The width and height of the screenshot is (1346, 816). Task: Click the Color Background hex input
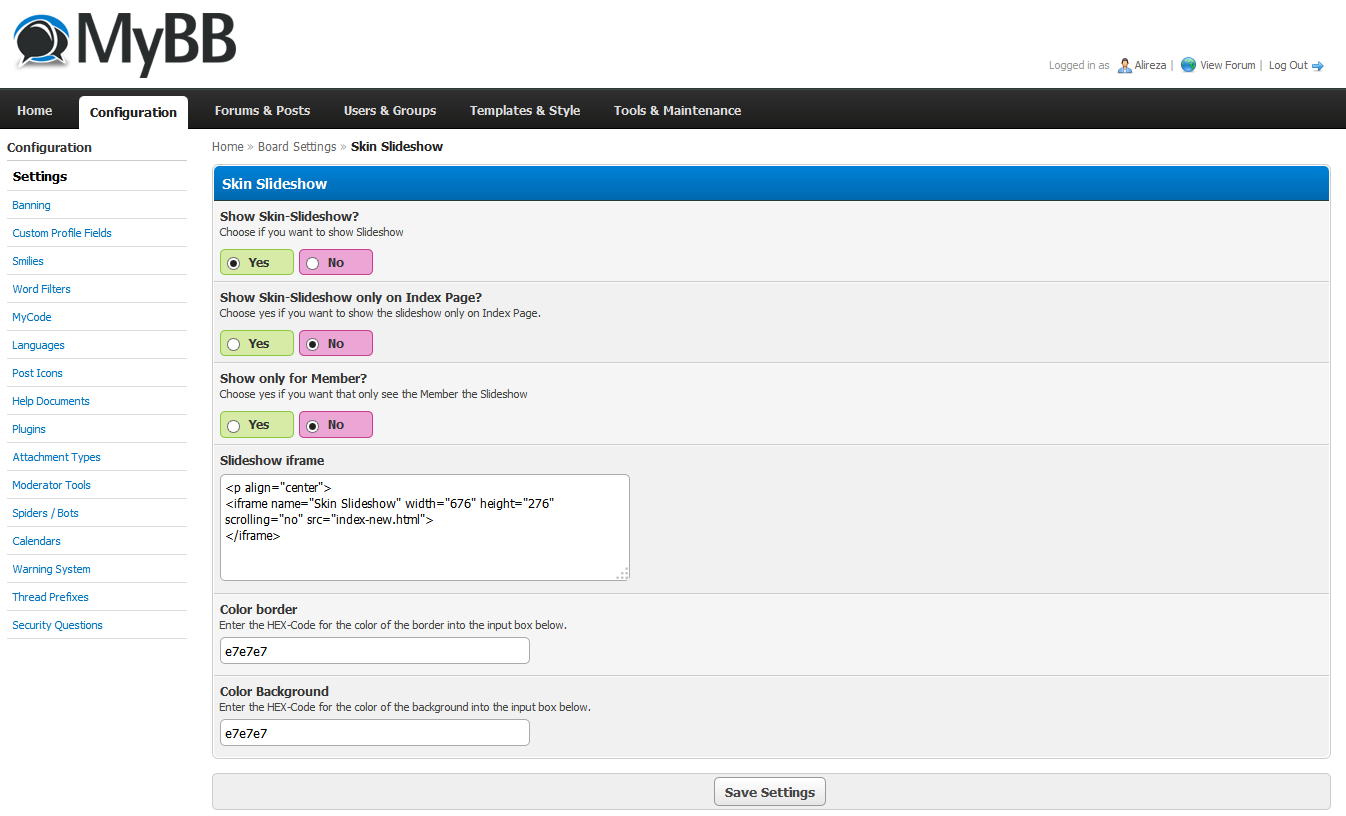374,733
